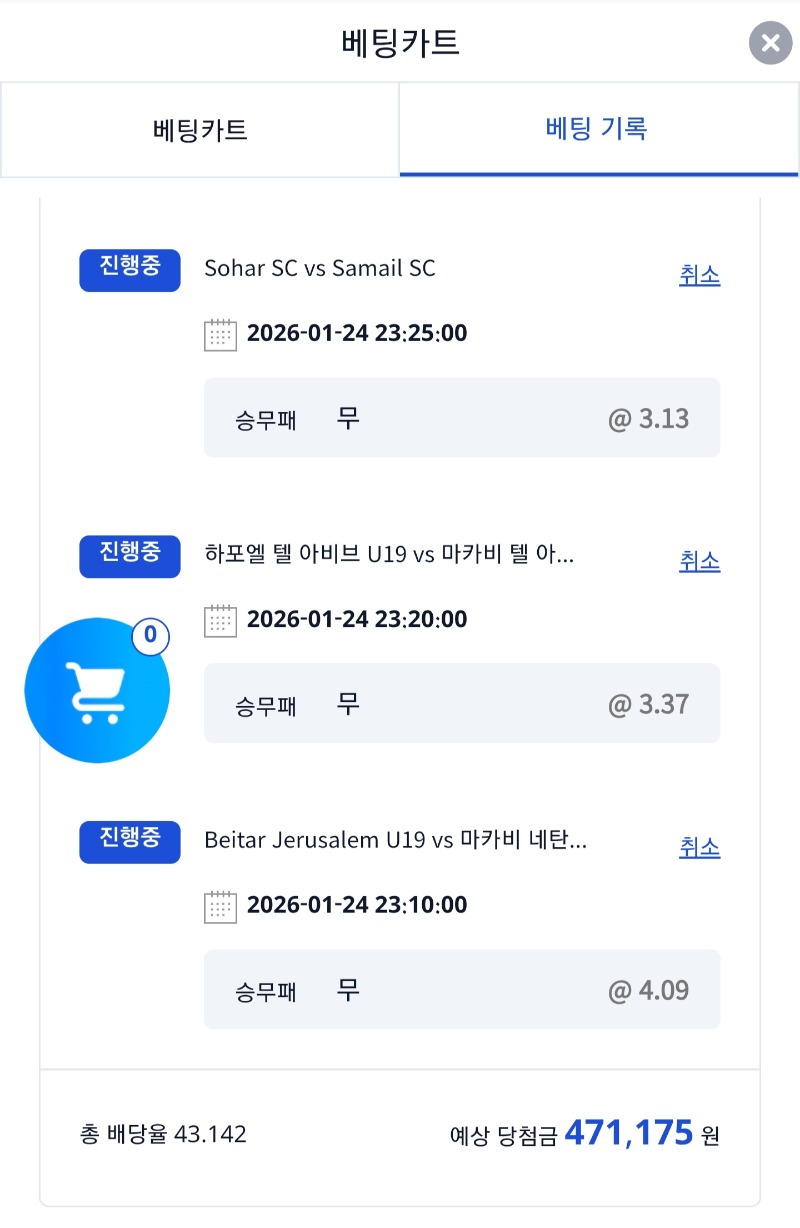Open Sohar SC vs Samail SC match title
Screen dimensions: 800x1228
320,268
